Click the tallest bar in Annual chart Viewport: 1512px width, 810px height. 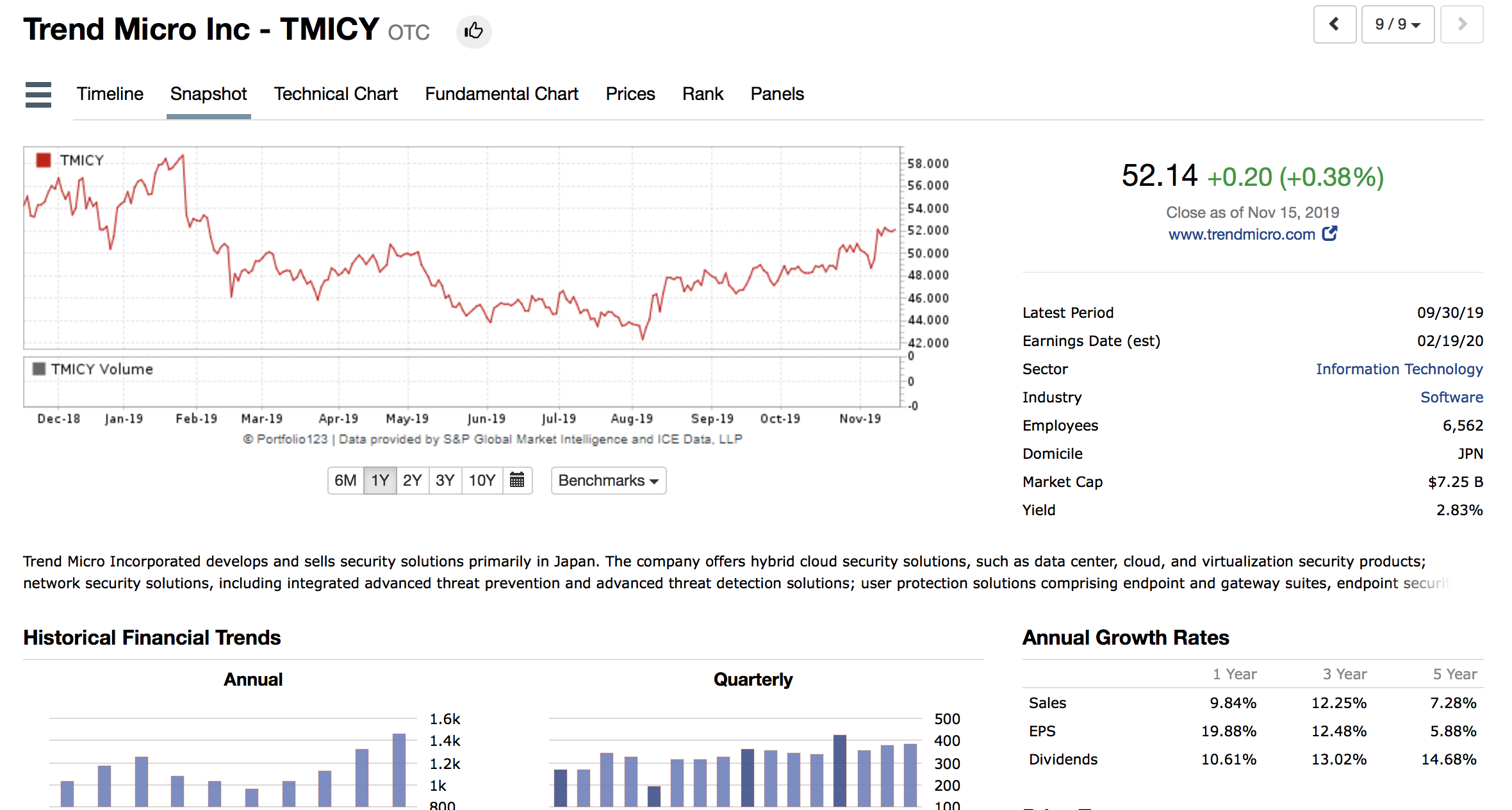coord(399,769)
